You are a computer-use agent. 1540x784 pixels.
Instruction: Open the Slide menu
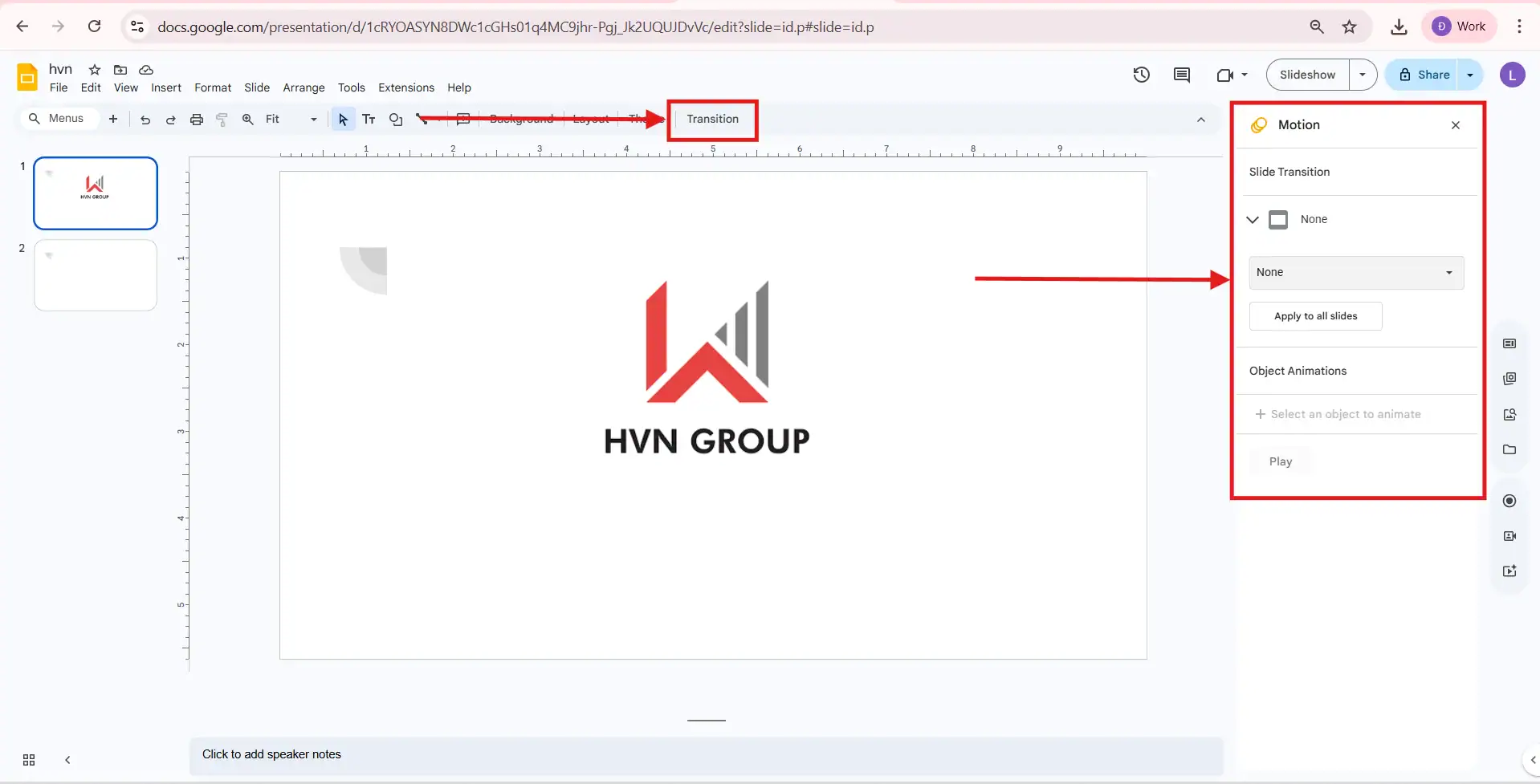257,88
